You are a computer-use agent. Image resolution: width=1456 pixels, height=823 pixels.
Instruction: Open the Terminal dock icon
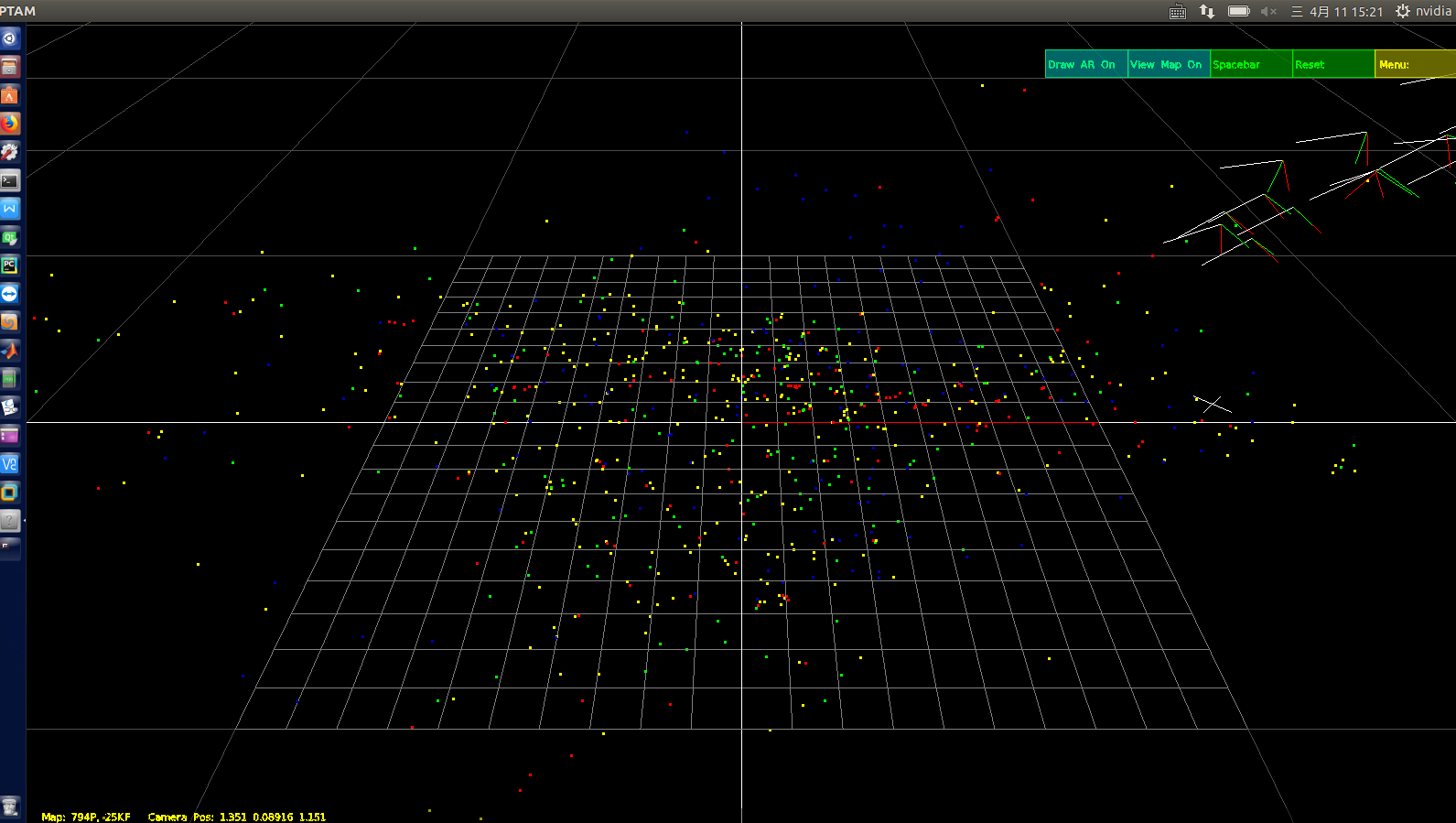pyautogui.click(x=9, y=180)
